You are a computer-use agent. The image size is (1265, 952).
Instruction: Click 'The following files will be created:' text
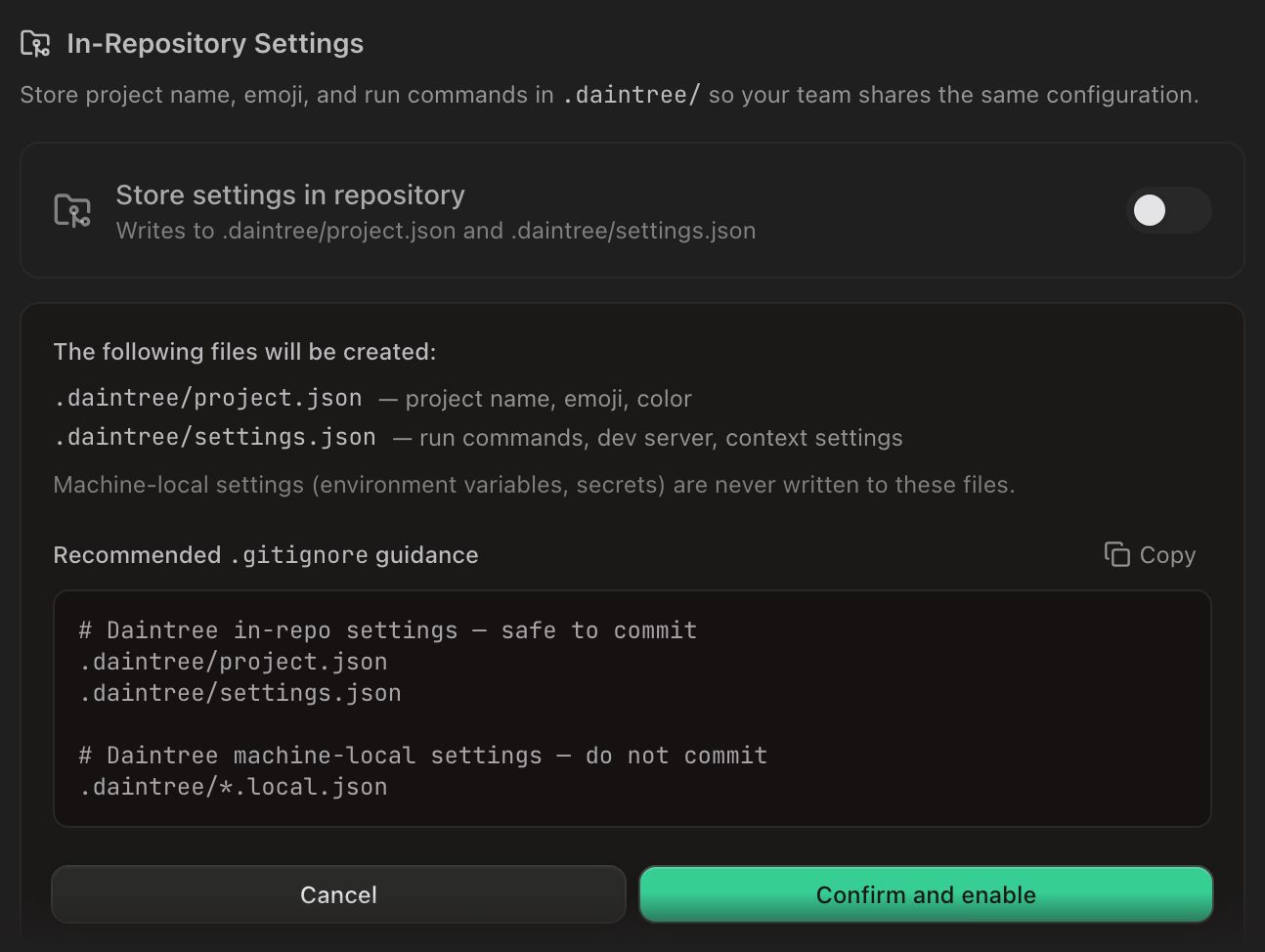[x=244, y=352]
